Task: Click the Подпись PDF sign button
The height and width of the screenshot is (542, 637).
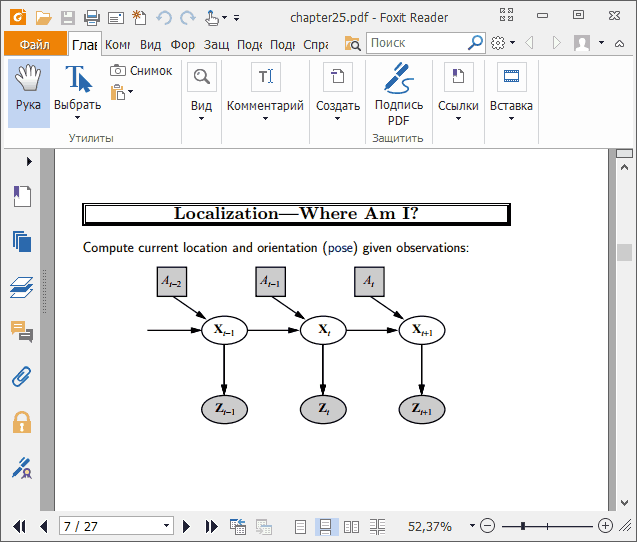Action: click(x=399, y=94)
